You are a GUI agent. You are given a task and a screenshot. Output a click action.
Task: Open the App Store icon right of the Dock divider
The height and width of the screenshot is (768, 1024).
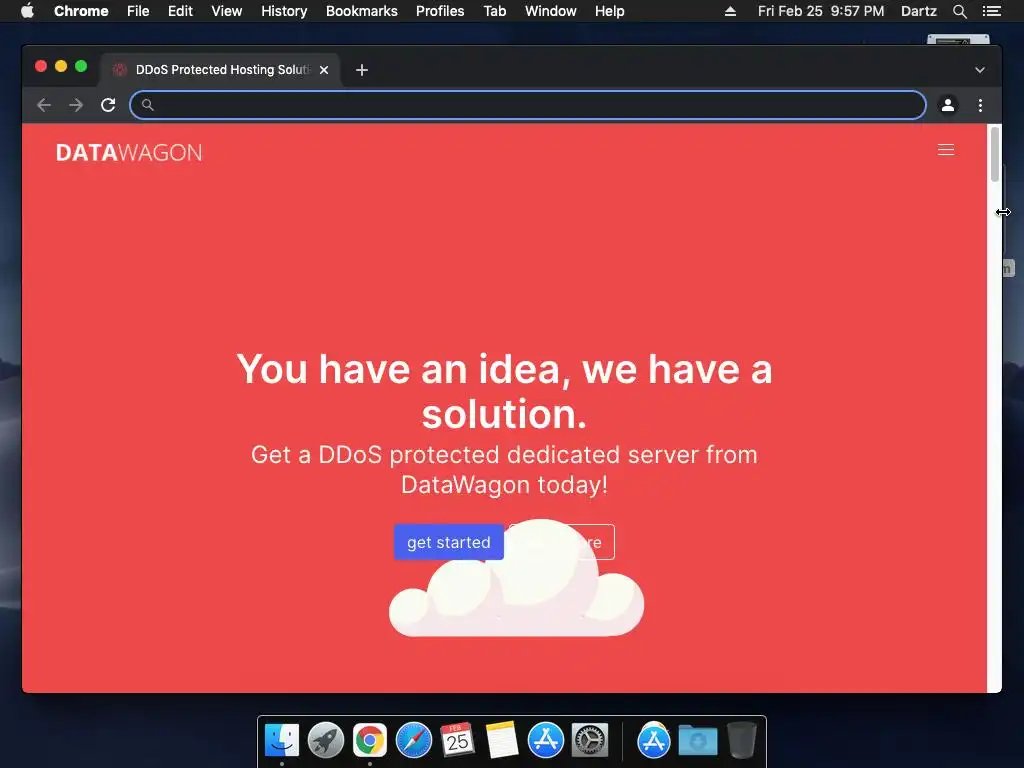654,741
